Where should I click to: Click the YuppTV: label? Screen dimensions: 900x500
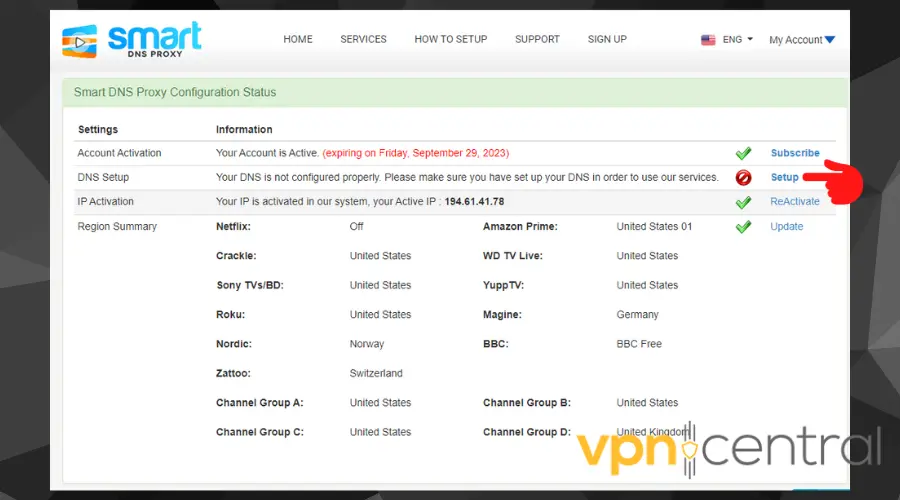click(x=503, y=285)
